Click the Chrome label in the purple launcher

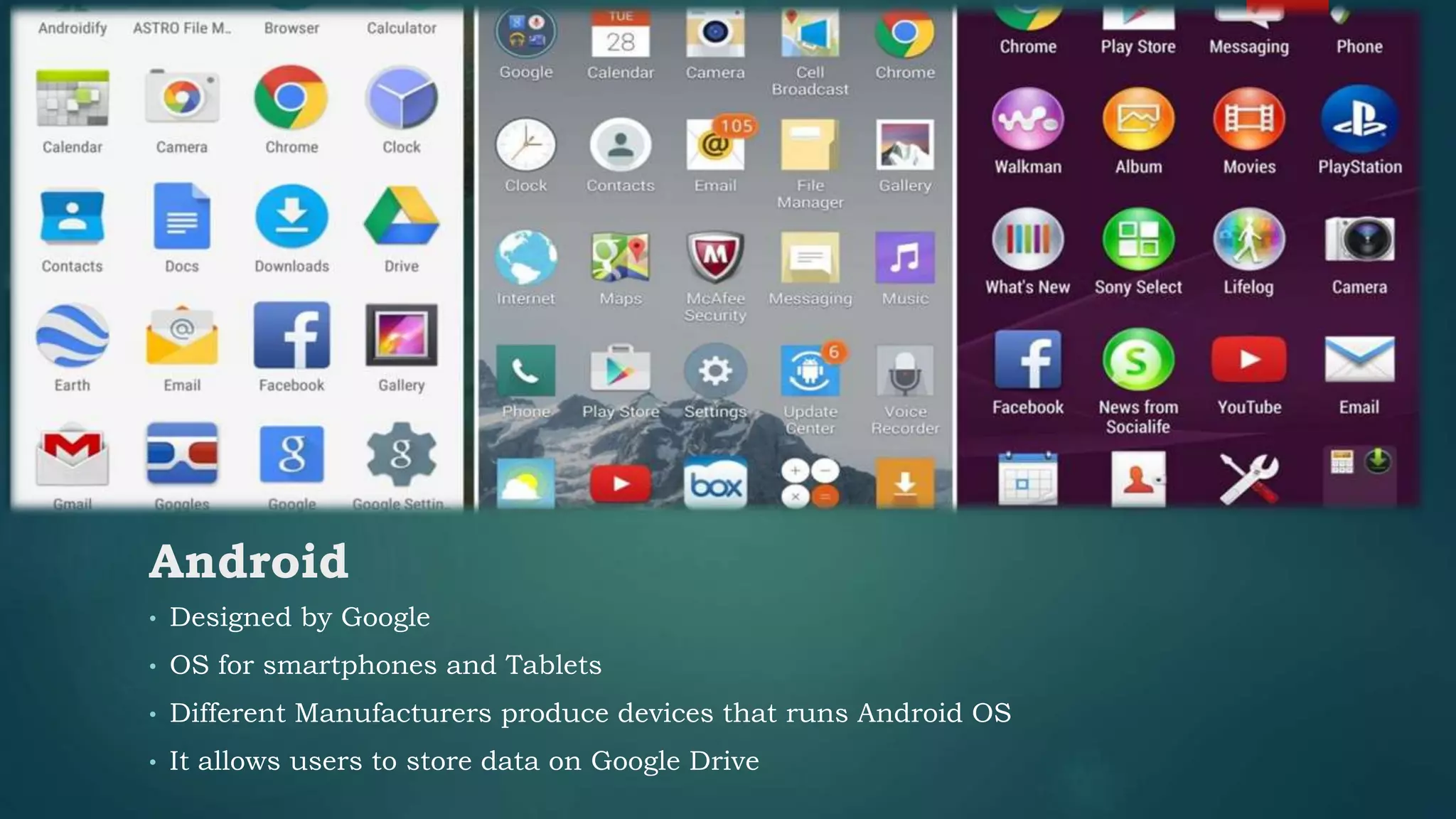(1028, 47)
